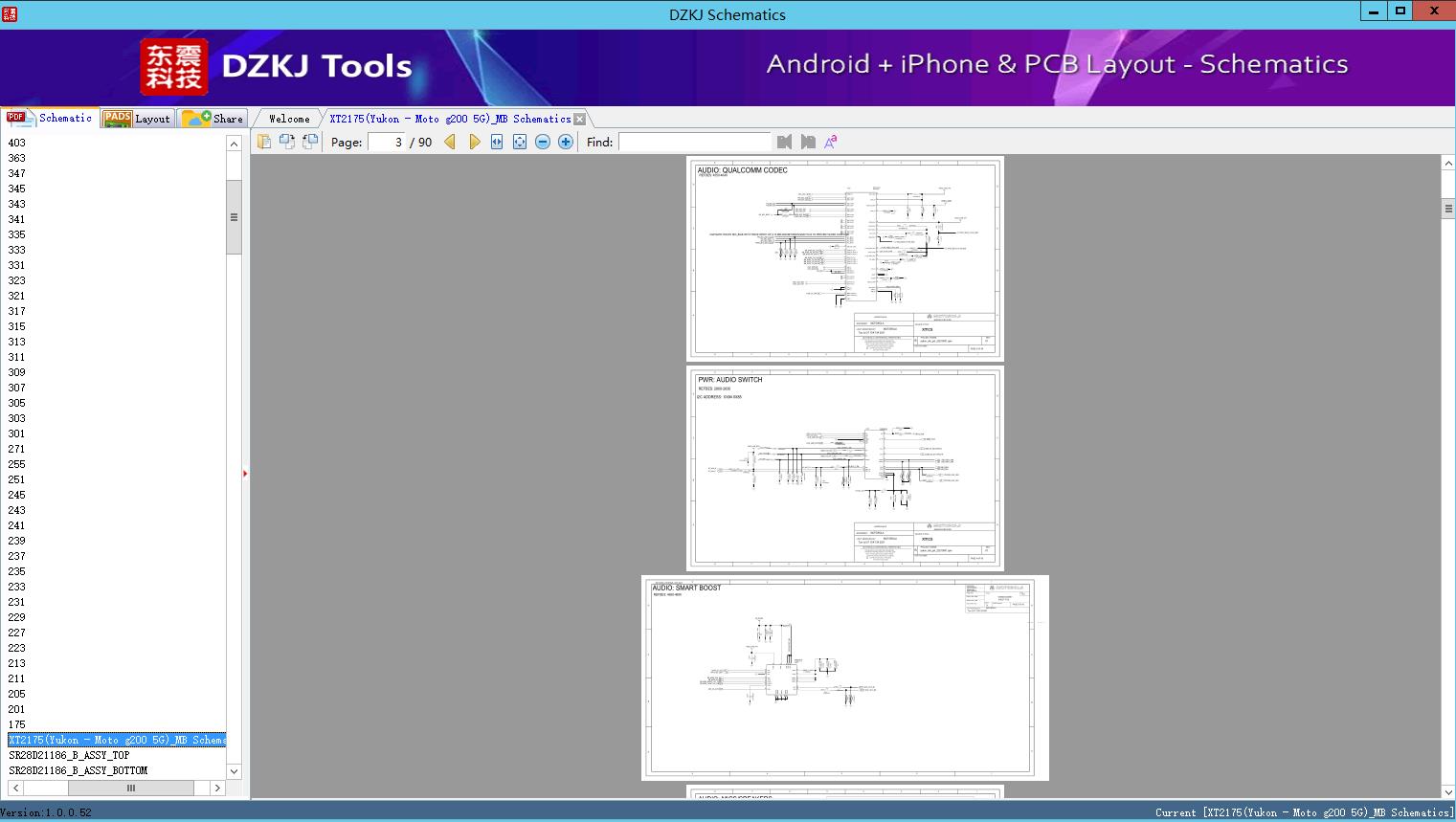Click the file list horizontal scroll right arrow
The height and width of the screenshot is (822, 1456).
[217, 788]
